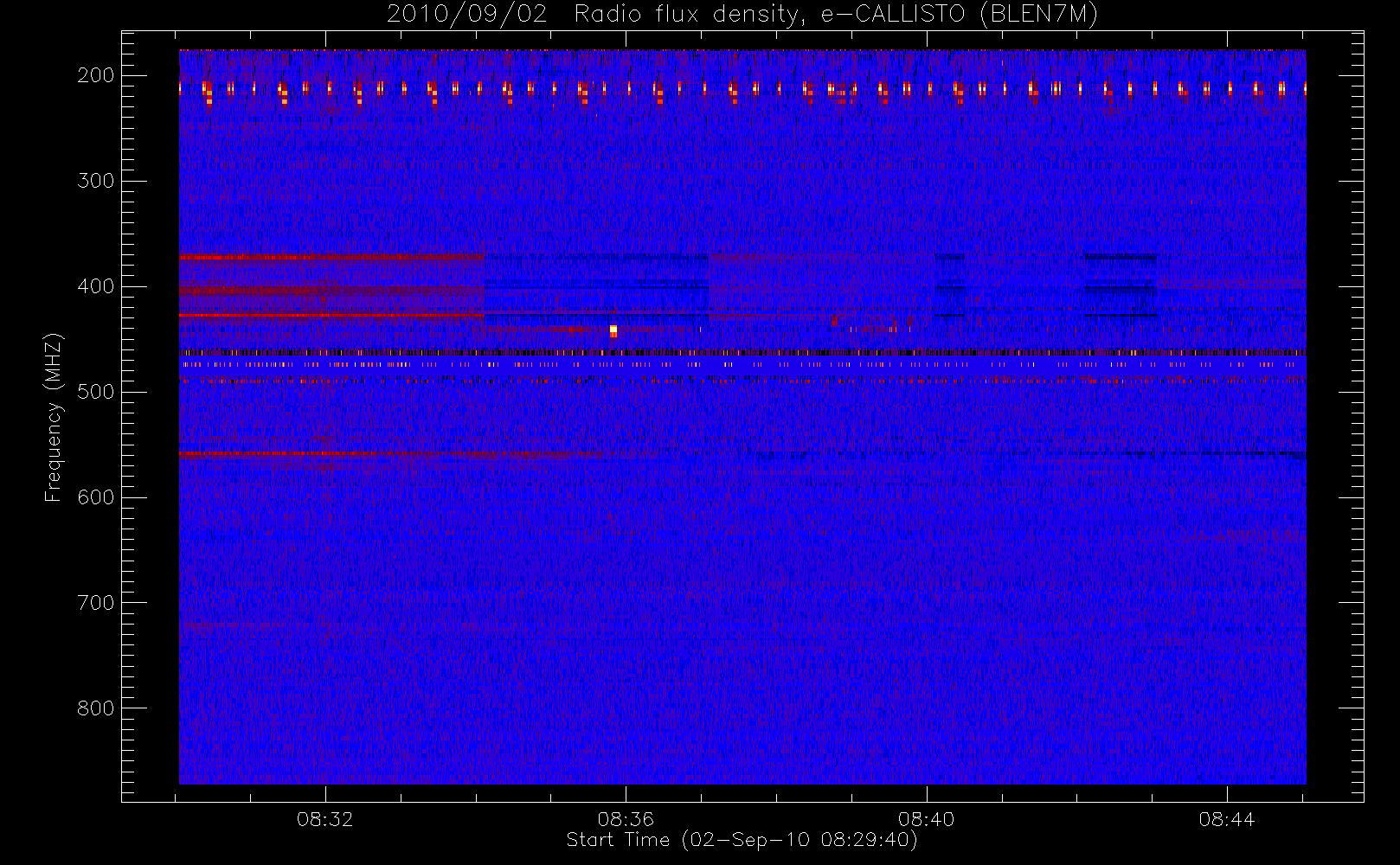Image resolution: width=1400 pixels, height=865 pixels.
Task: Click the 08:40 time tick label
Action: (x=926, y=819)
